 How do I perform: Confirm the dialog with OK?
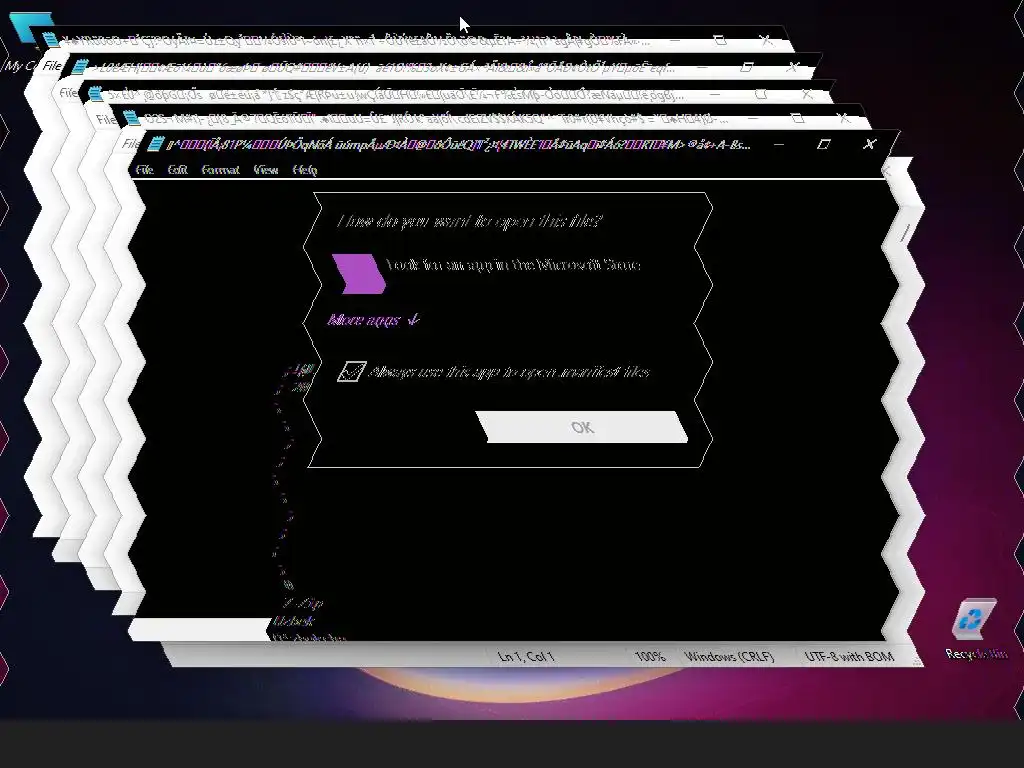[581, 427]
